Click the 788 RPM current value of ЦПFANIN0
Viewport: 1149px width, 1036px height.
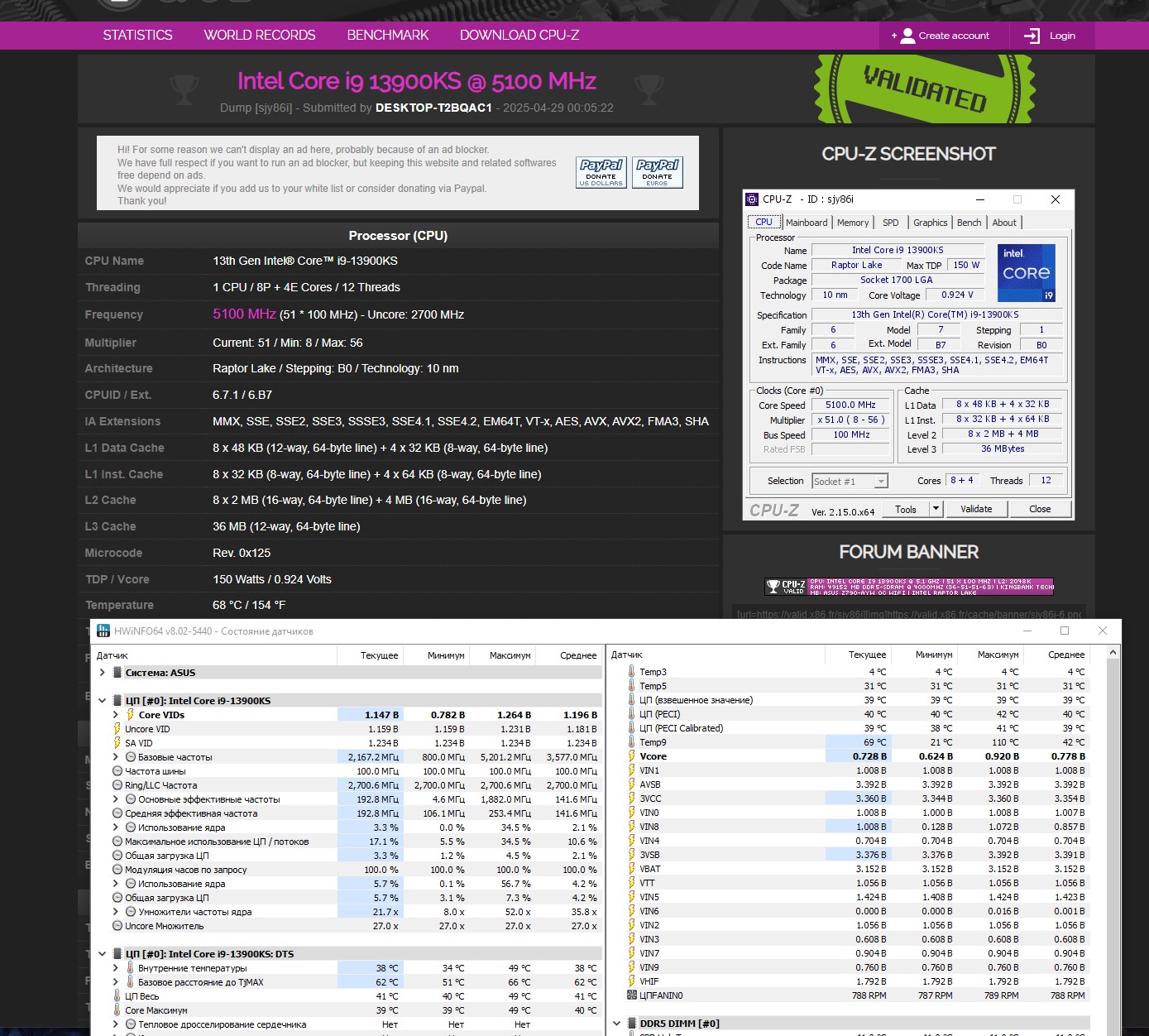869,995
